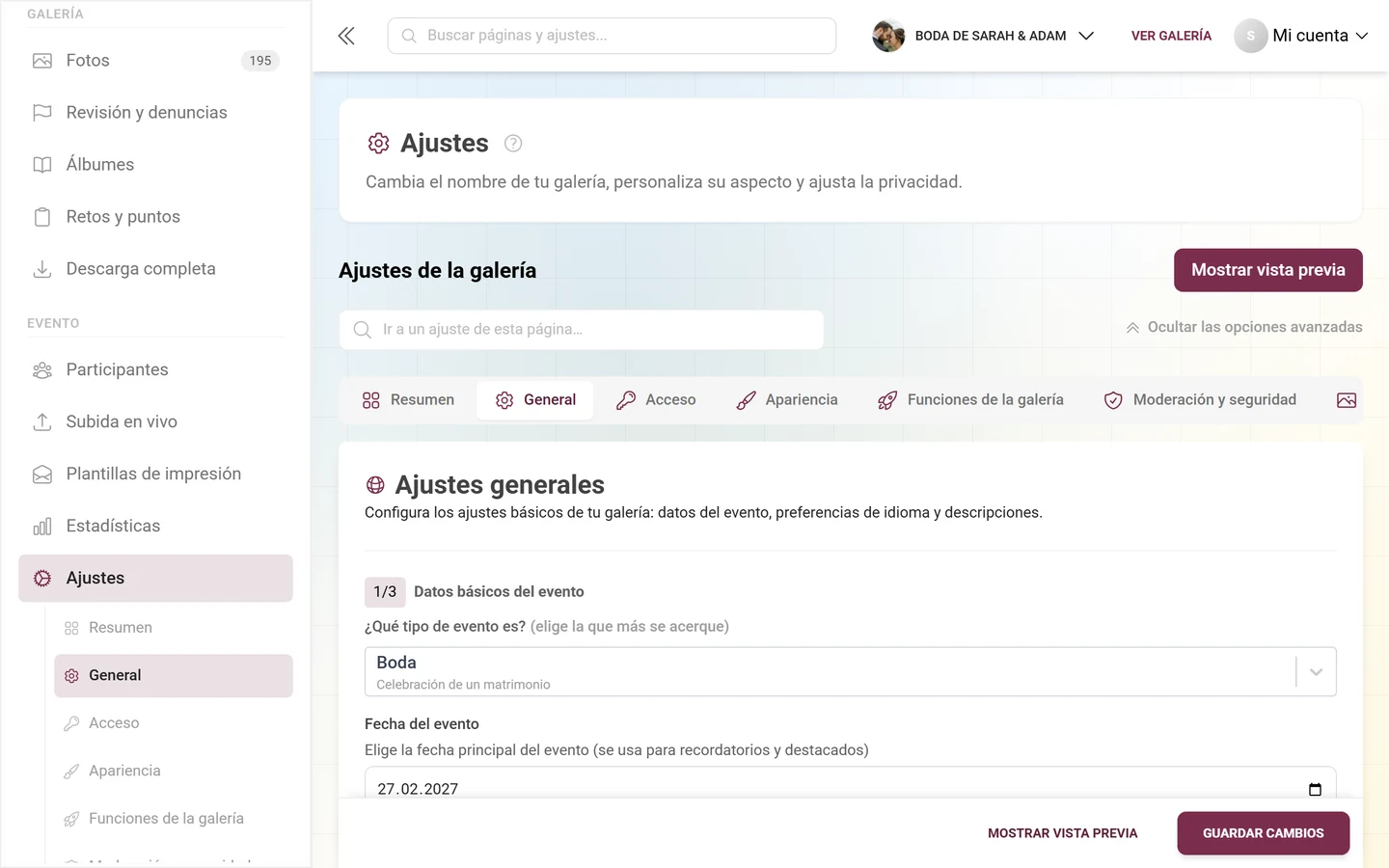Focus the Buscar páginas y ajustes search field
1389x868 pixels.
612,36
